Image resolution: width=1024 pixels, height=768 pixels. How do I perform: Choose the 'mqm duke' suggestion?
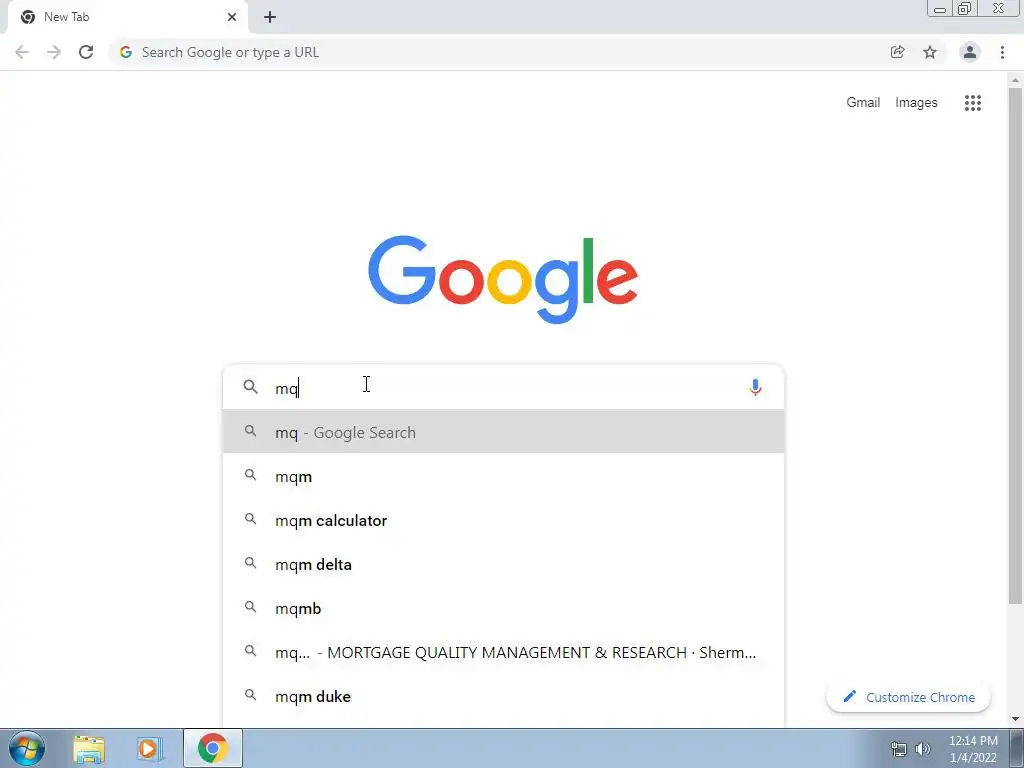click(x=504, y=696)
